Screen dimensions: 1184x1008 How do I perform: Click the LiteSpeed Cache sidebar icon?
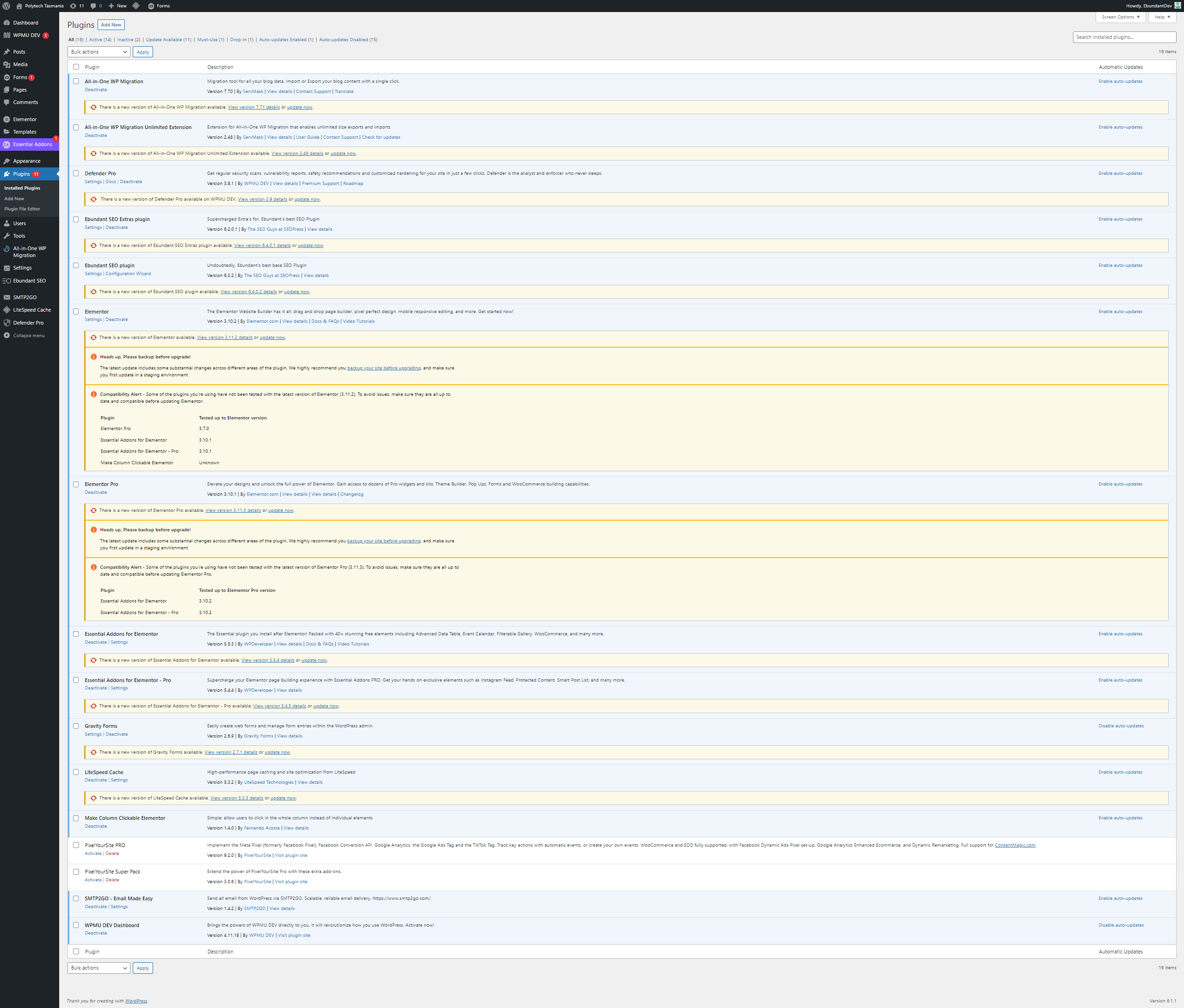(x=6, y=310)
